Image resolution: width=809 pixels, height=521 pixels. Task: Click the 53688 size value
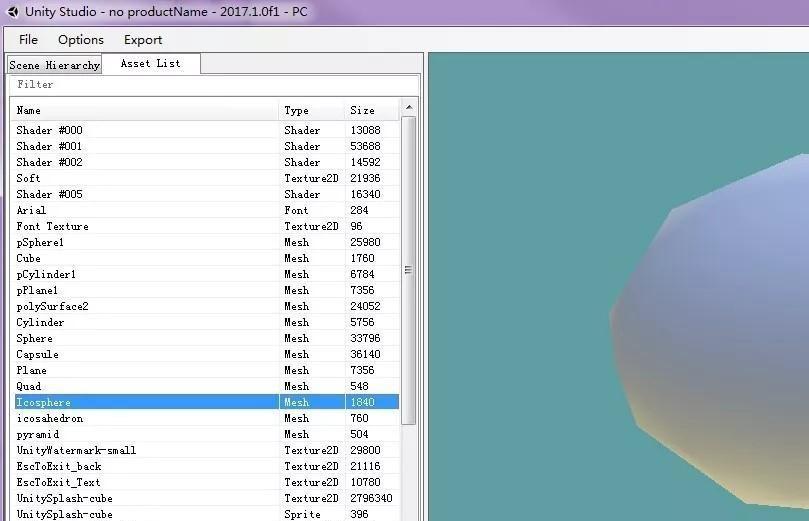pos(365,146)
